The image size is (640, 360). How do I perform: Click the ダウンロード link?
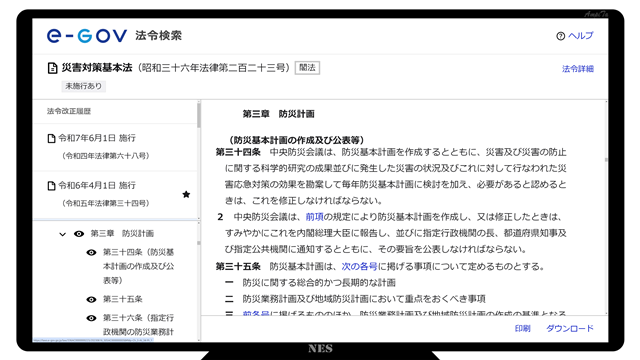[x=570, y=329]
